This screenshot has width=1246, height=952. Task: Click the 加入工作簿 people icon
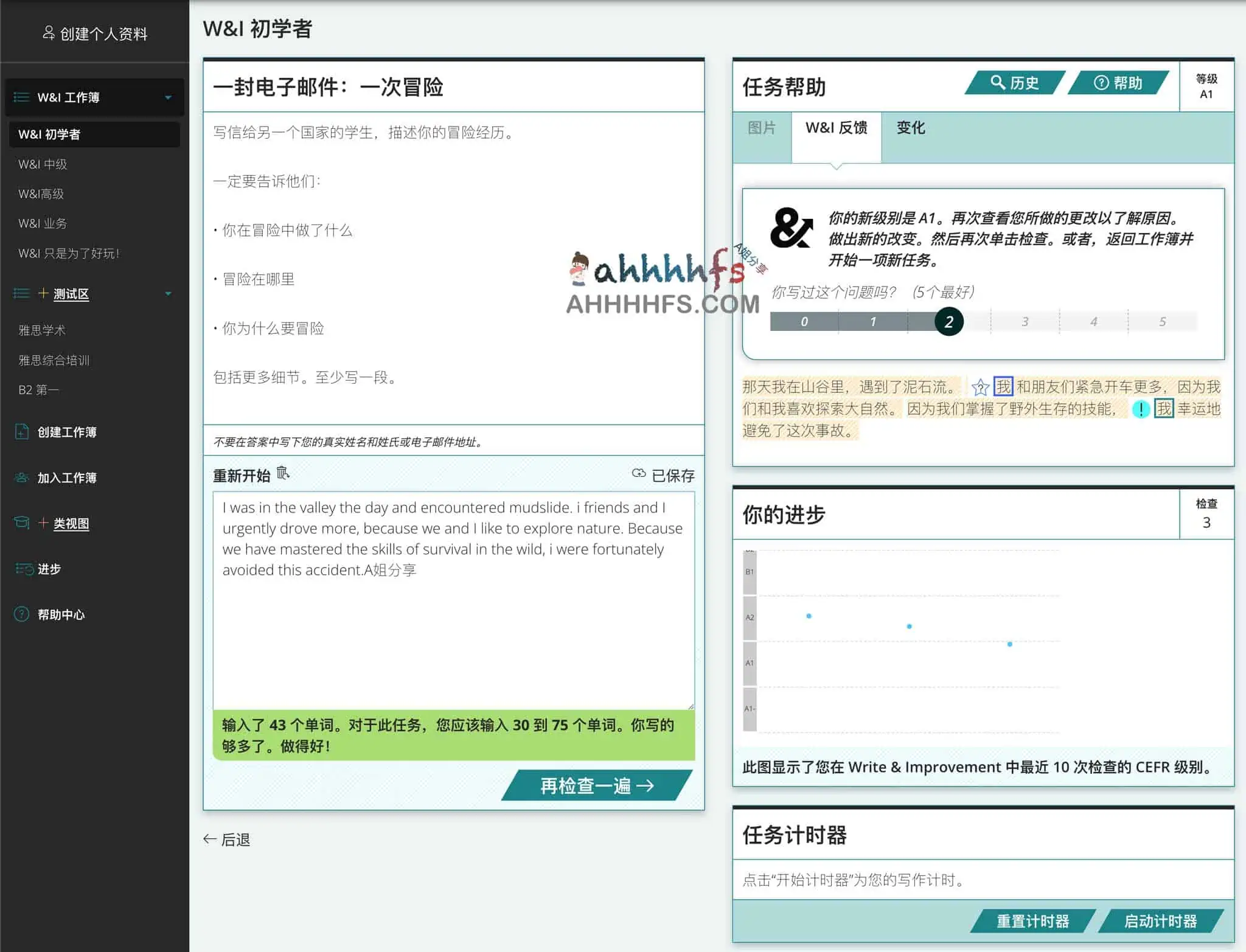coord(21,478)
